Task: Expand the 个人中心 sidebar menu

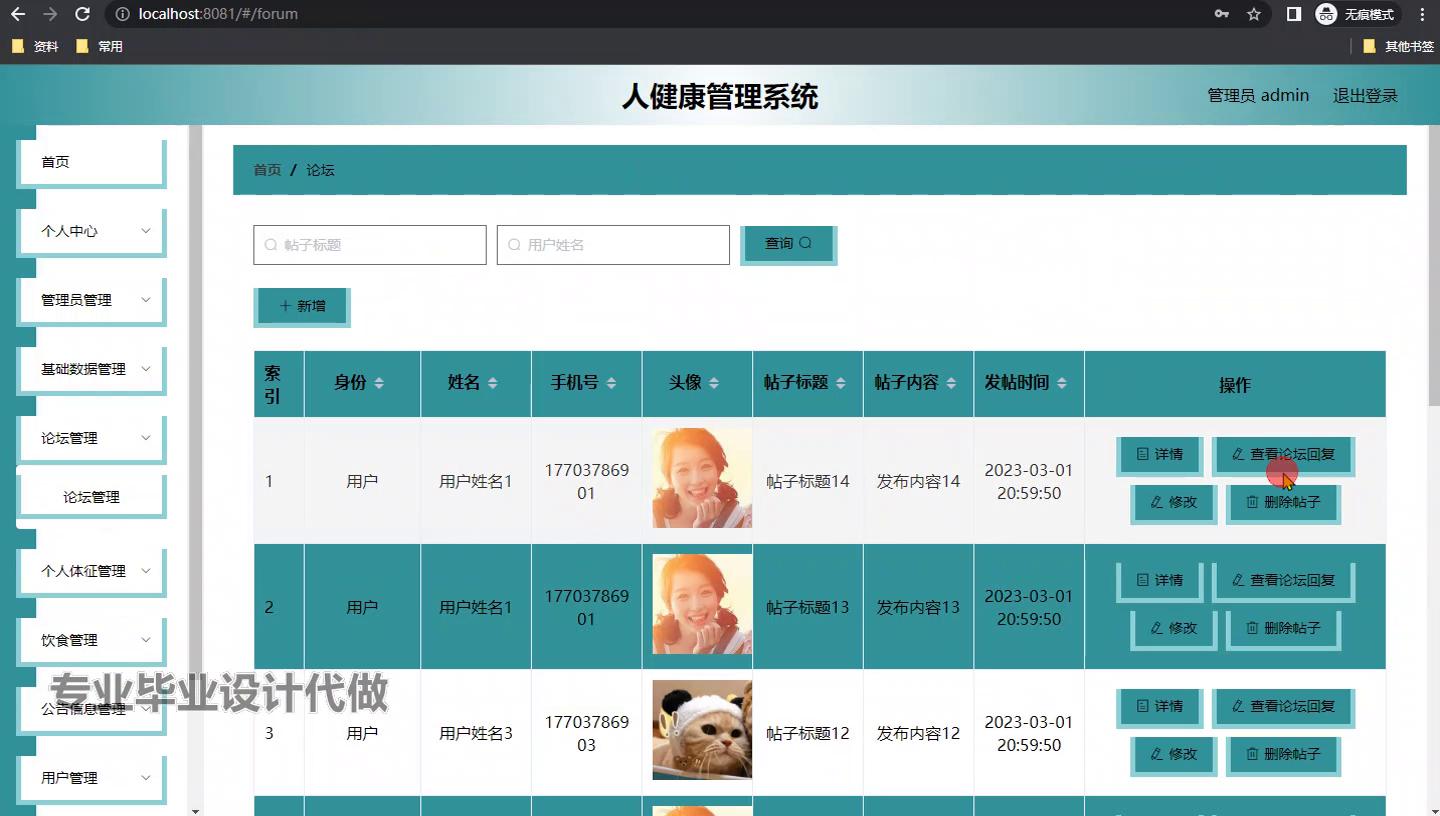Action: (91, 231)
